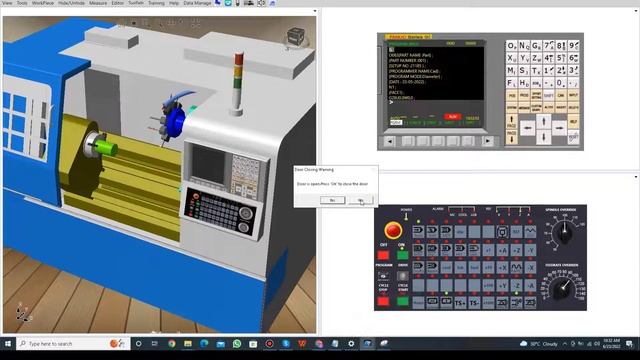Click the O address key on keypad
Viewport: 640px width, 360px height.
click(511, 46)
